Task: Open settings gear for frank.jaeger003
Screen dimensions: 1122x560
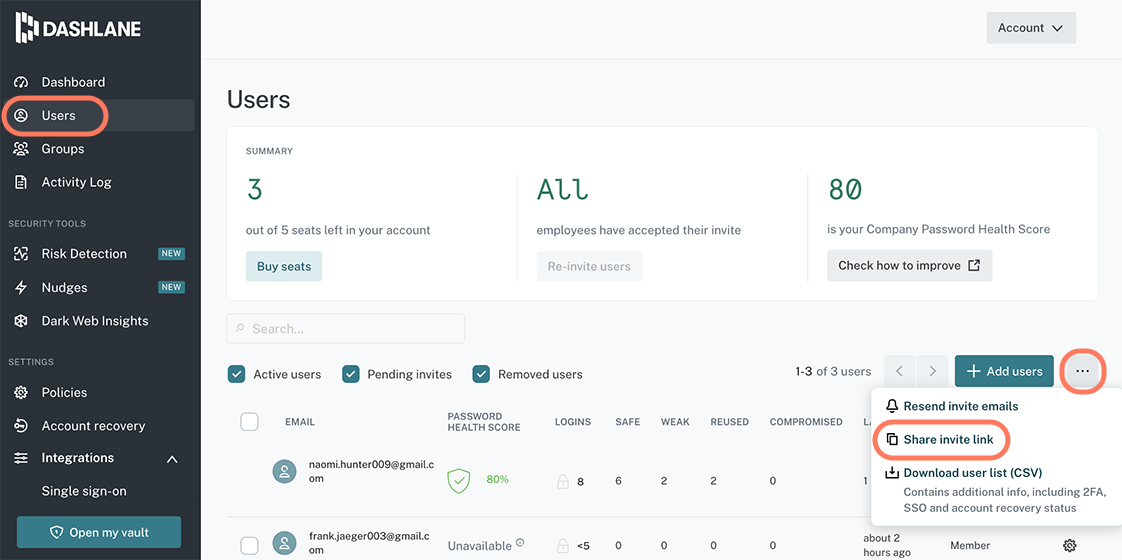Action: tap(1070, 546)
